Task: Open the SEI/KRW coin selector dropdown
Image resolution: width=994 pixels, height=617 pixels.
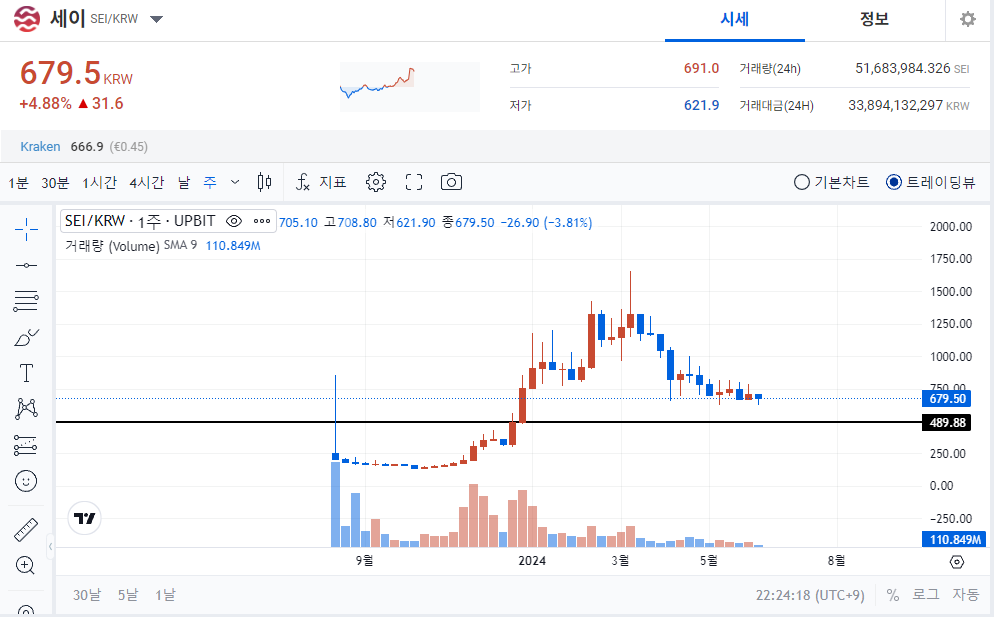Action: pos(155,18)
